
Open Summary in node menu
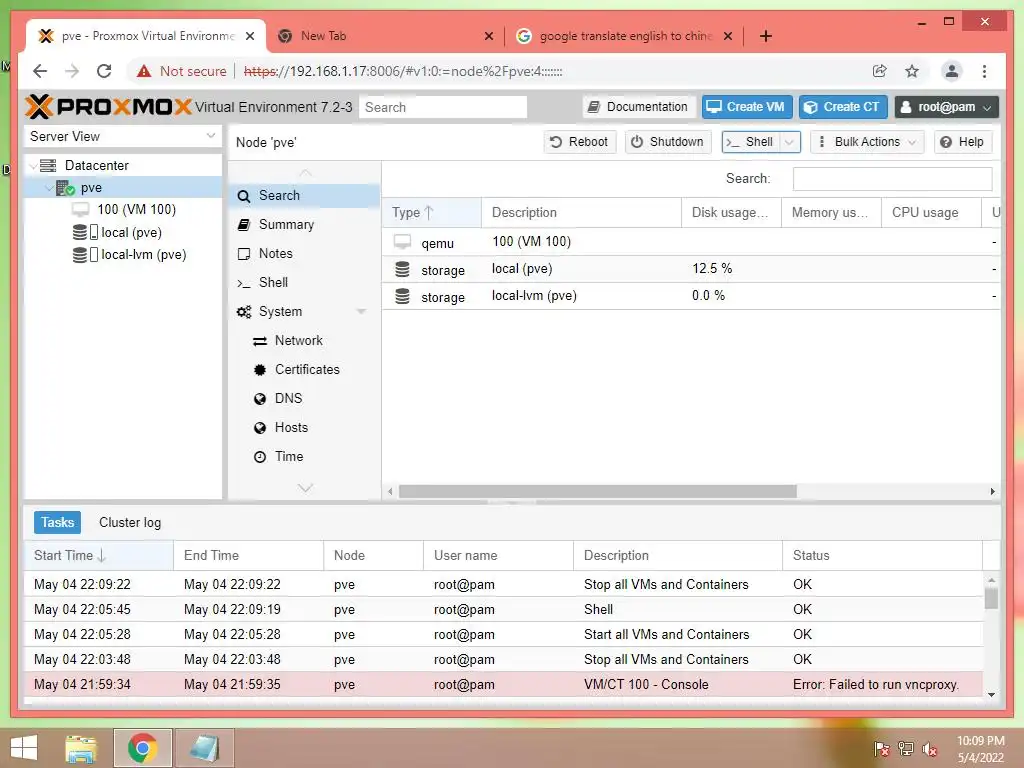click(x=304, y=224)
